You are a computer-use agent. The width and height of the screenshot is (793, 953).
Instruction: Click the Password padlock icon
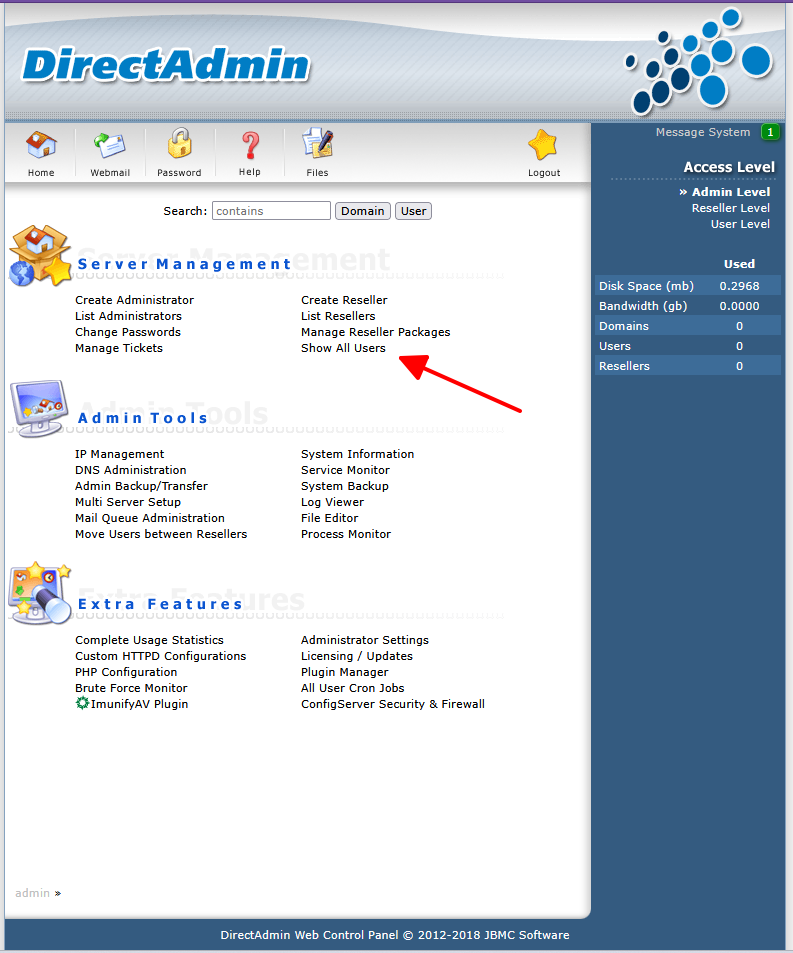click(179, 144)
